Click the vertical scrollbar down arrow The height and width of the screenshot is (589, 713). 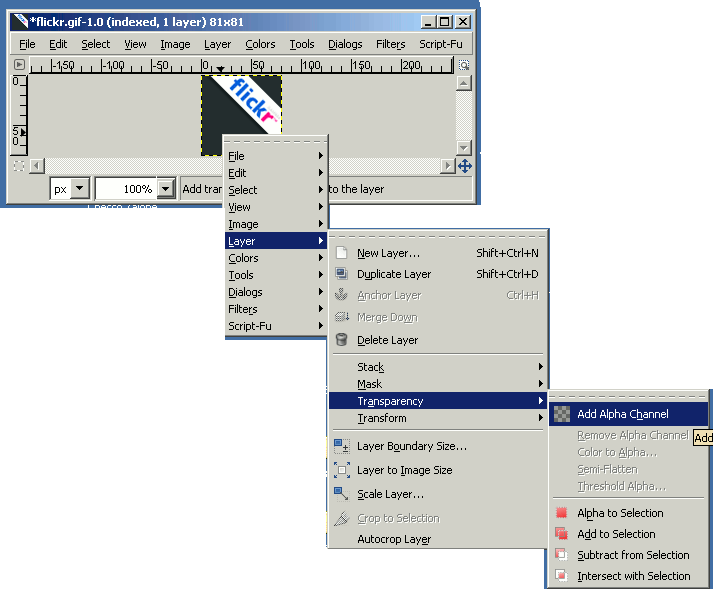464,147
